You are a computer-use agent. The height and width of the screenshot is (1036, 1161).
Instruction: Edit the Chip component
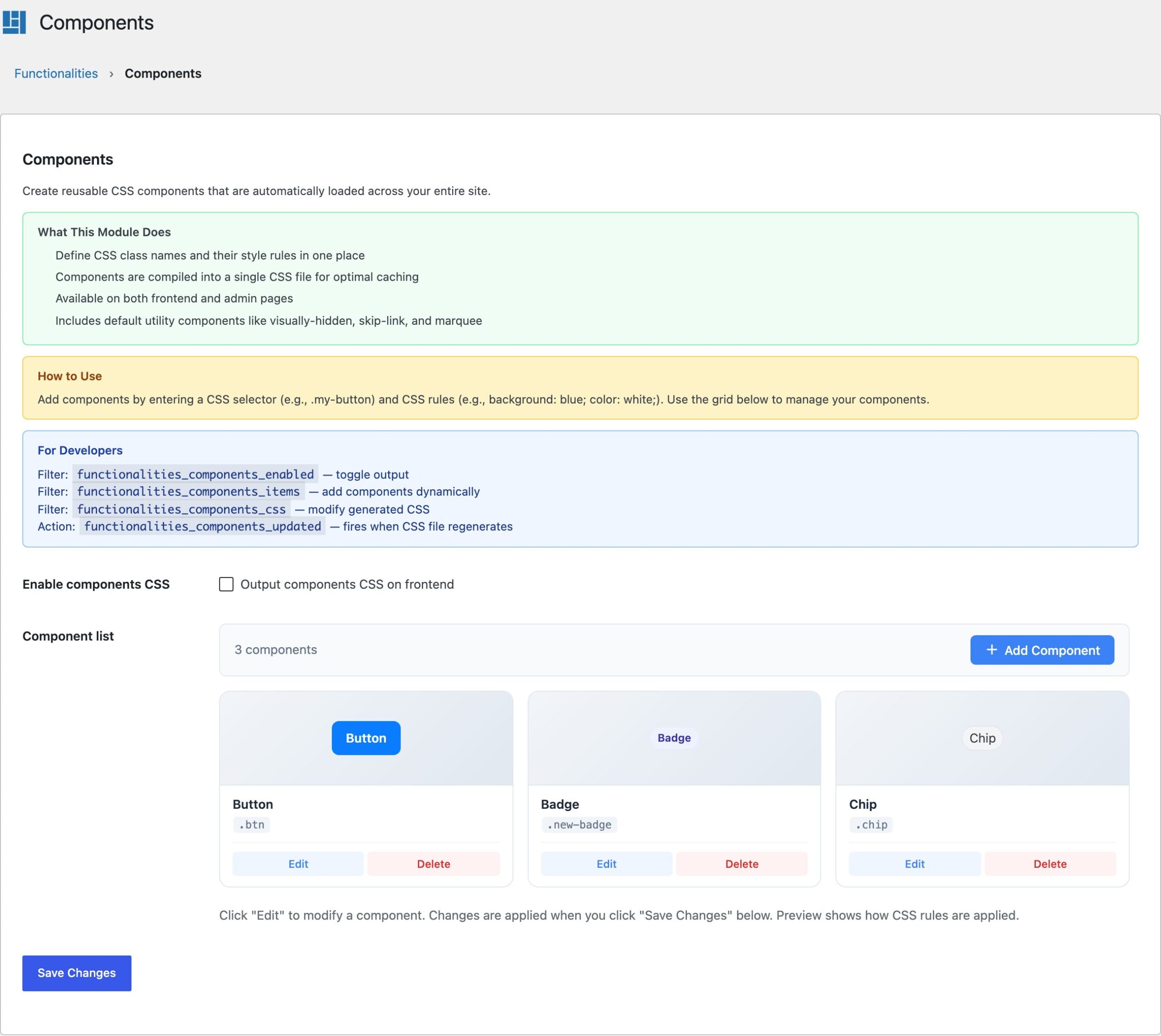tap(915, 864)
